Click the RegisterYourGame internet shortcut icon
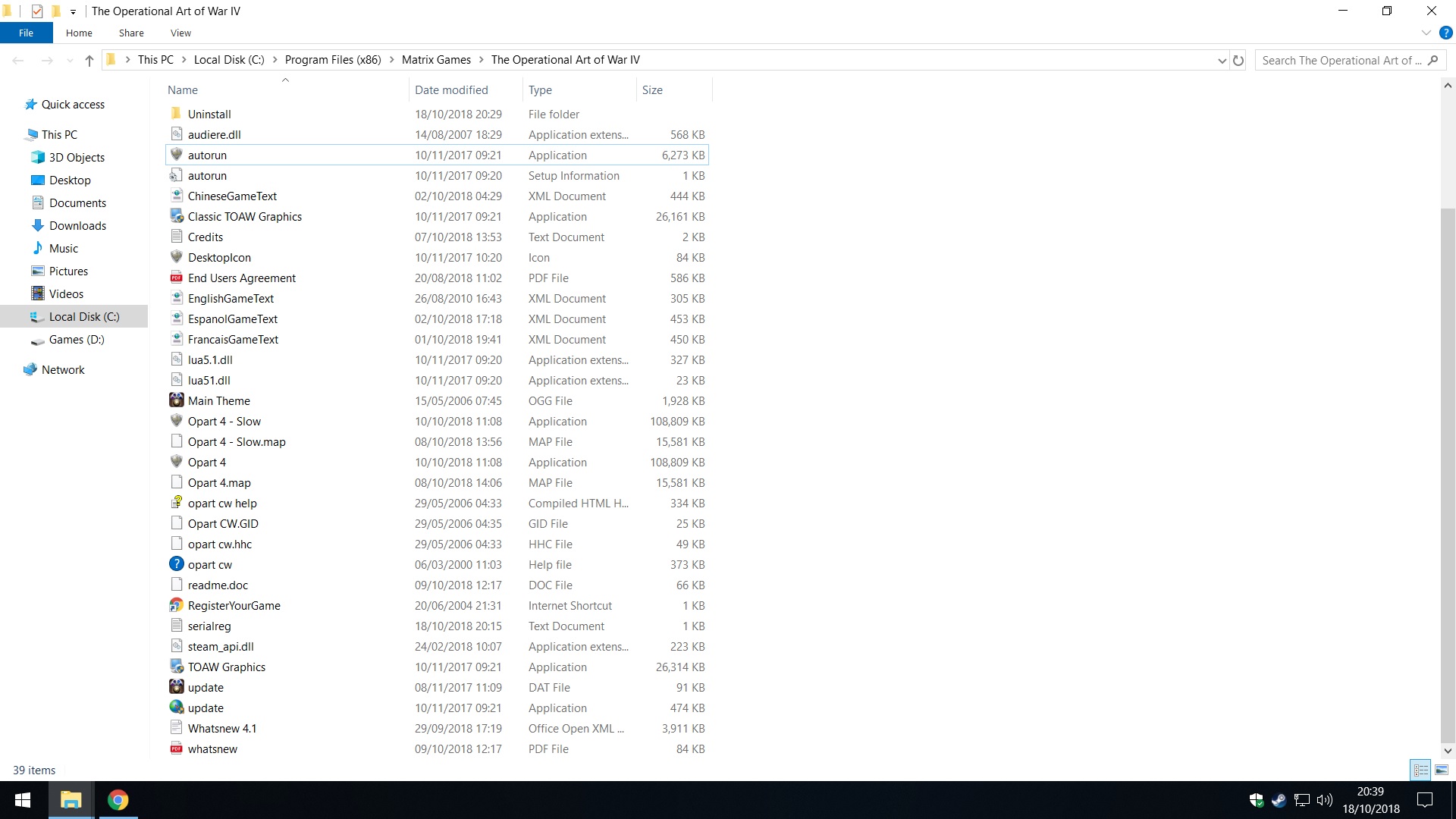This screenshot has height=819, width=1456. 177,605
